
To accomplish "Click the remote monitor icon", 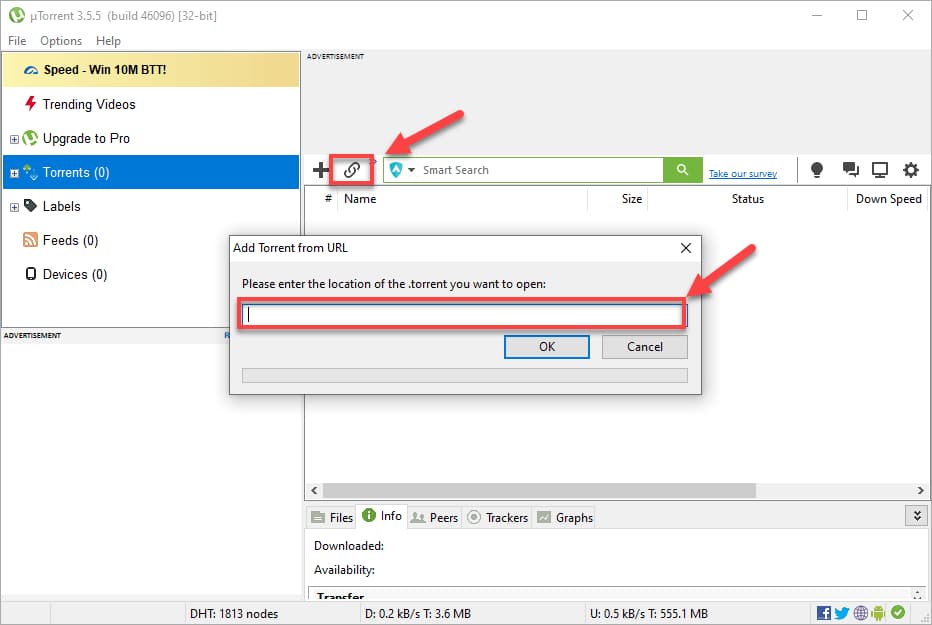I will [x=880, y=170].
